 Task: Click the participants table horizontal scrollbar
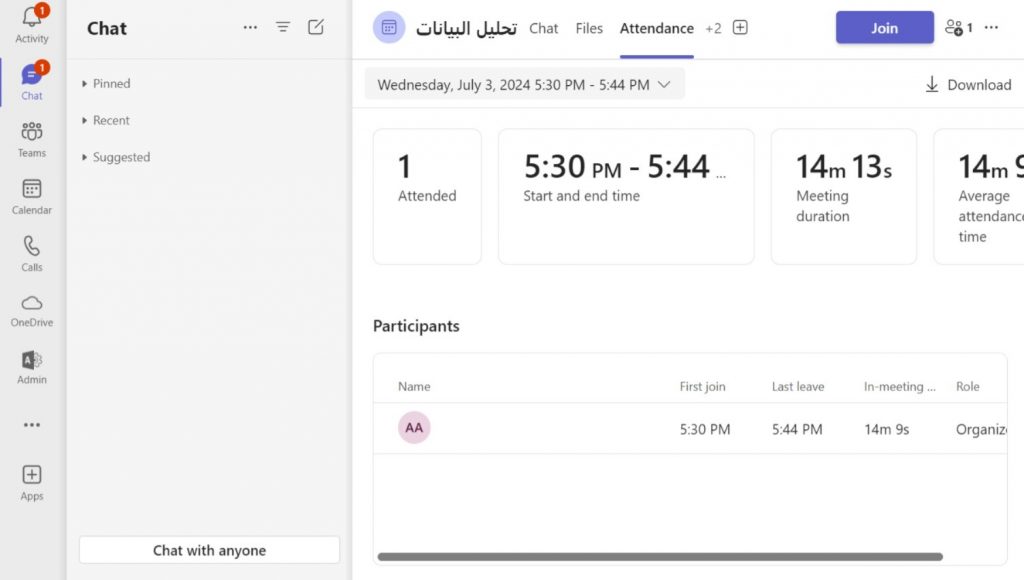click(660, 557)
